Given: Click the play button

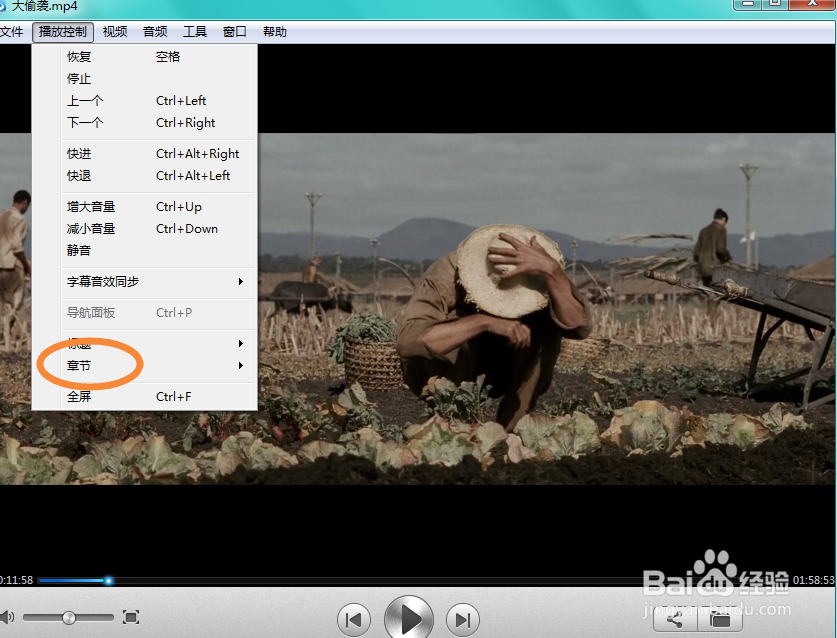Looking at the screenshot, I should click(x=409, y=619).
